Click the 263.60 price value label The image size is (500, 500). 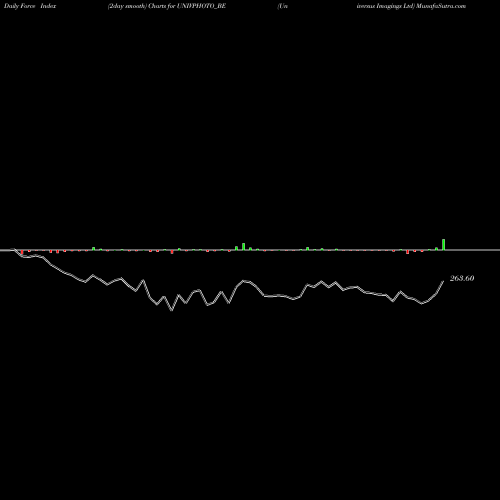462,278
